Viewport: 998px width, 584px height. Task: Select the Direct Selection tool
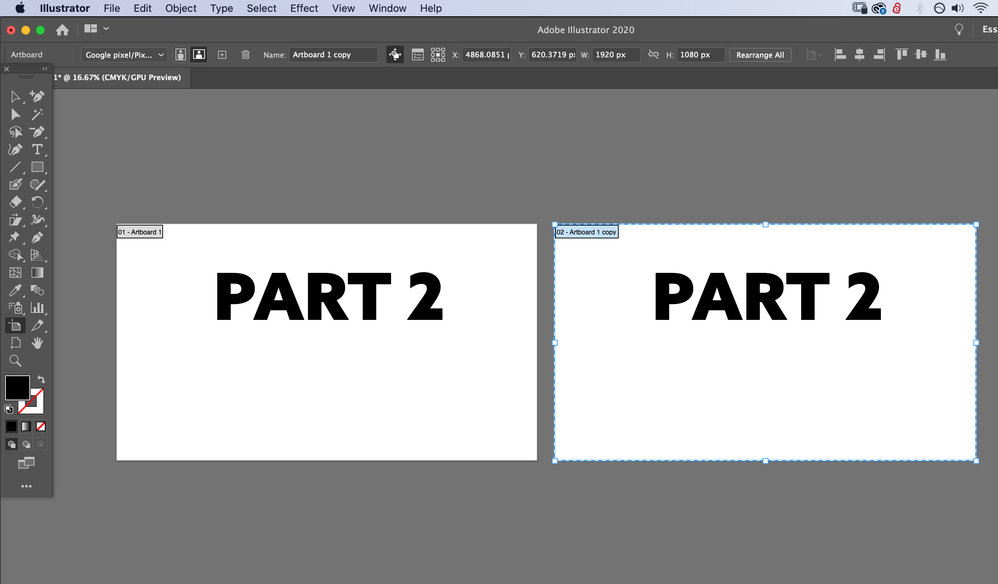15,114
